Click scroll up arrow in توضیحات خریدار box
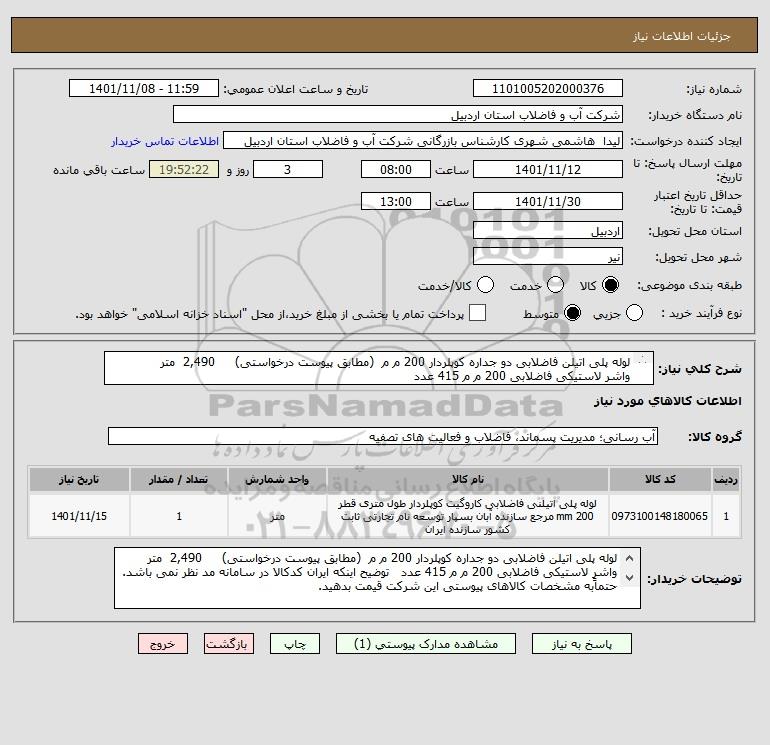This screenshot has width=770, height=745. pyautogui.click(x=629, y=558)
